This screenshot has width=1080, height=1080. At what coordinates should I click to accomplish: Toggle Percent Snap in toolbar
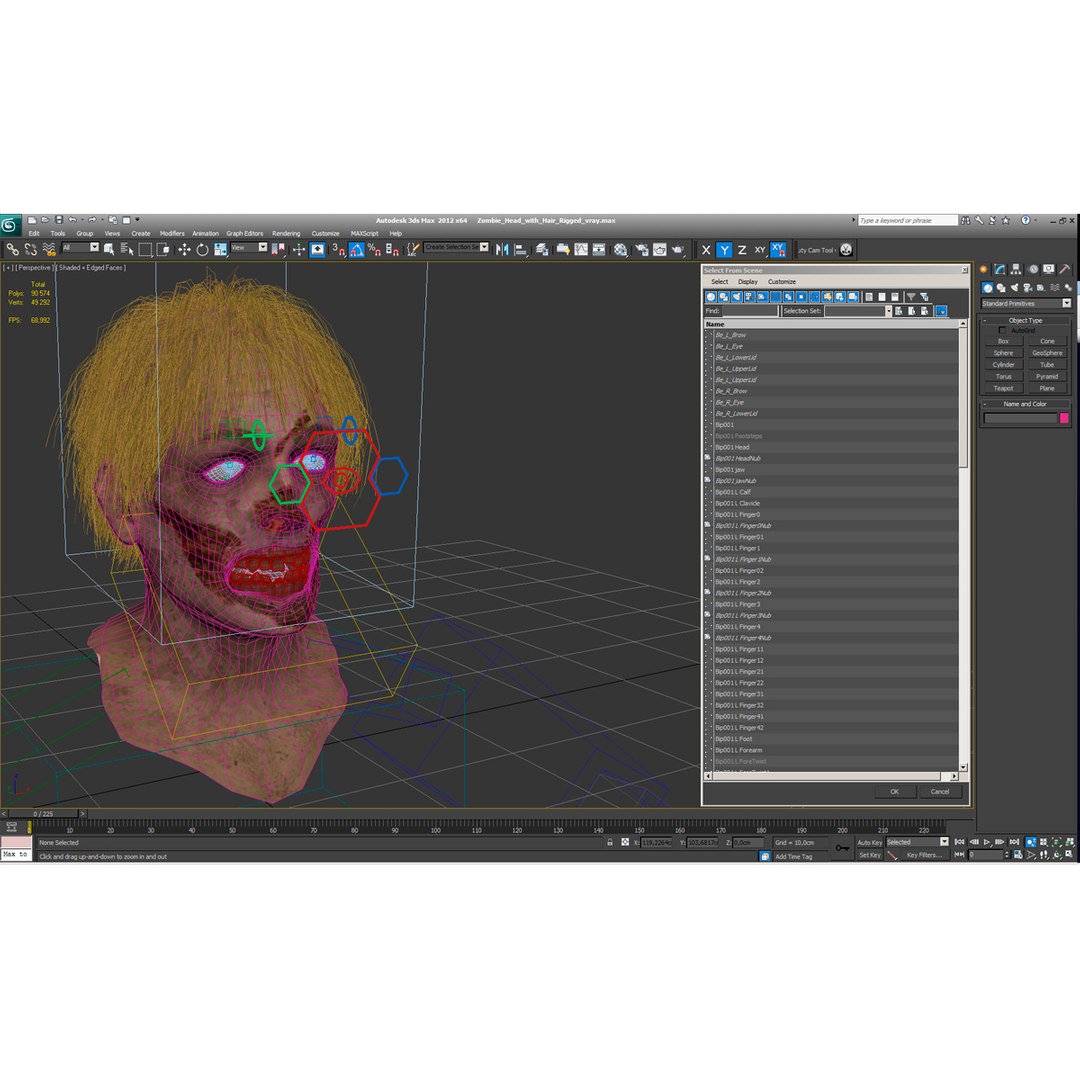coord(374,249)
